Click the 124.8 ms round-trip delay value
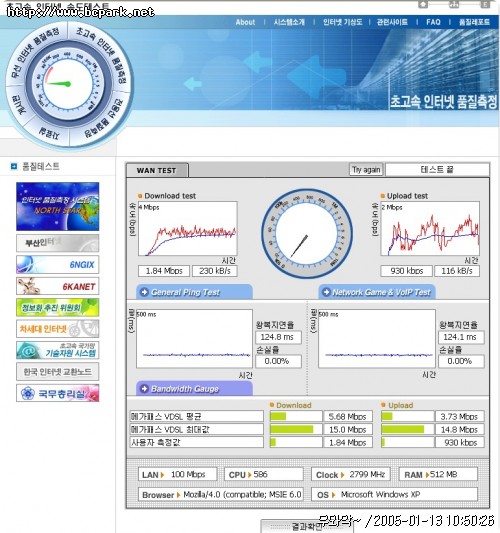500x533 pixels. [278, 337]
